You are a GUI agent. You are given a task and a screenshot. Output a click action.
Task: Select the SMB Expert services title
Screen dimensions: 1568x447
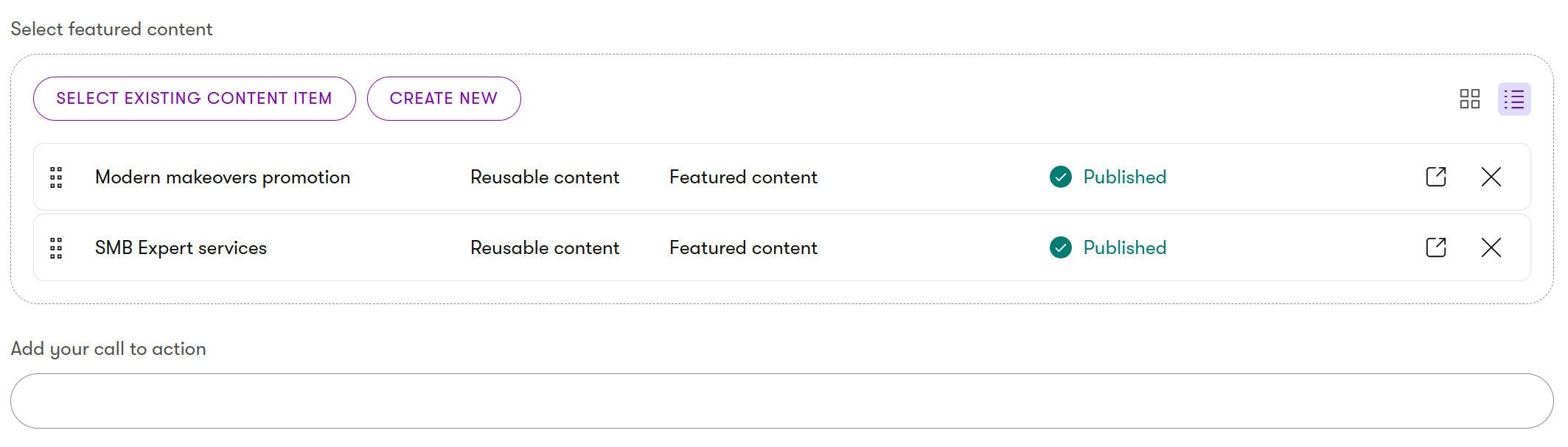pyautogui.click(x=181, y=248)
